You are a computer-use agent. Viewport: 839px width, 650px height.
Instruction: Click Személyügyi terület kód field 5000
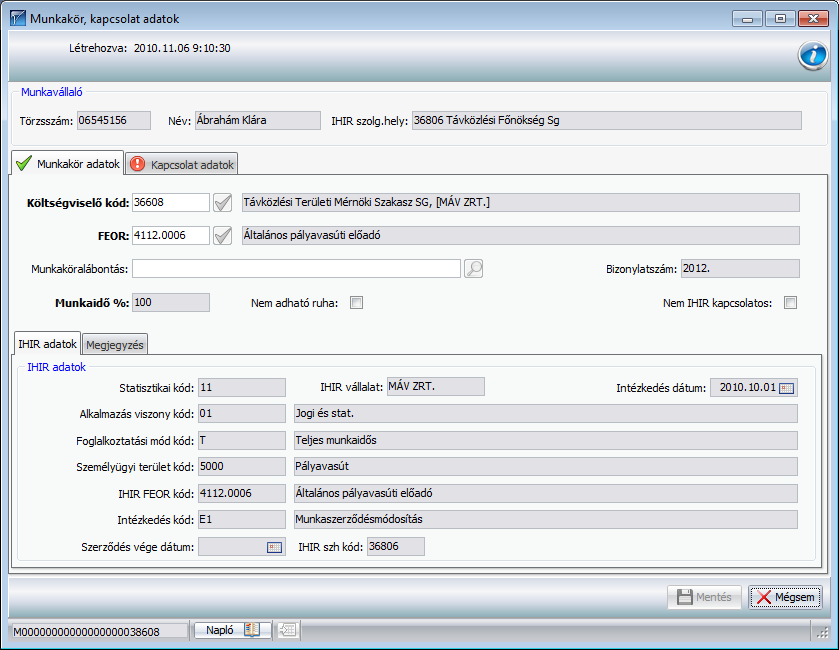pos(242,467)
